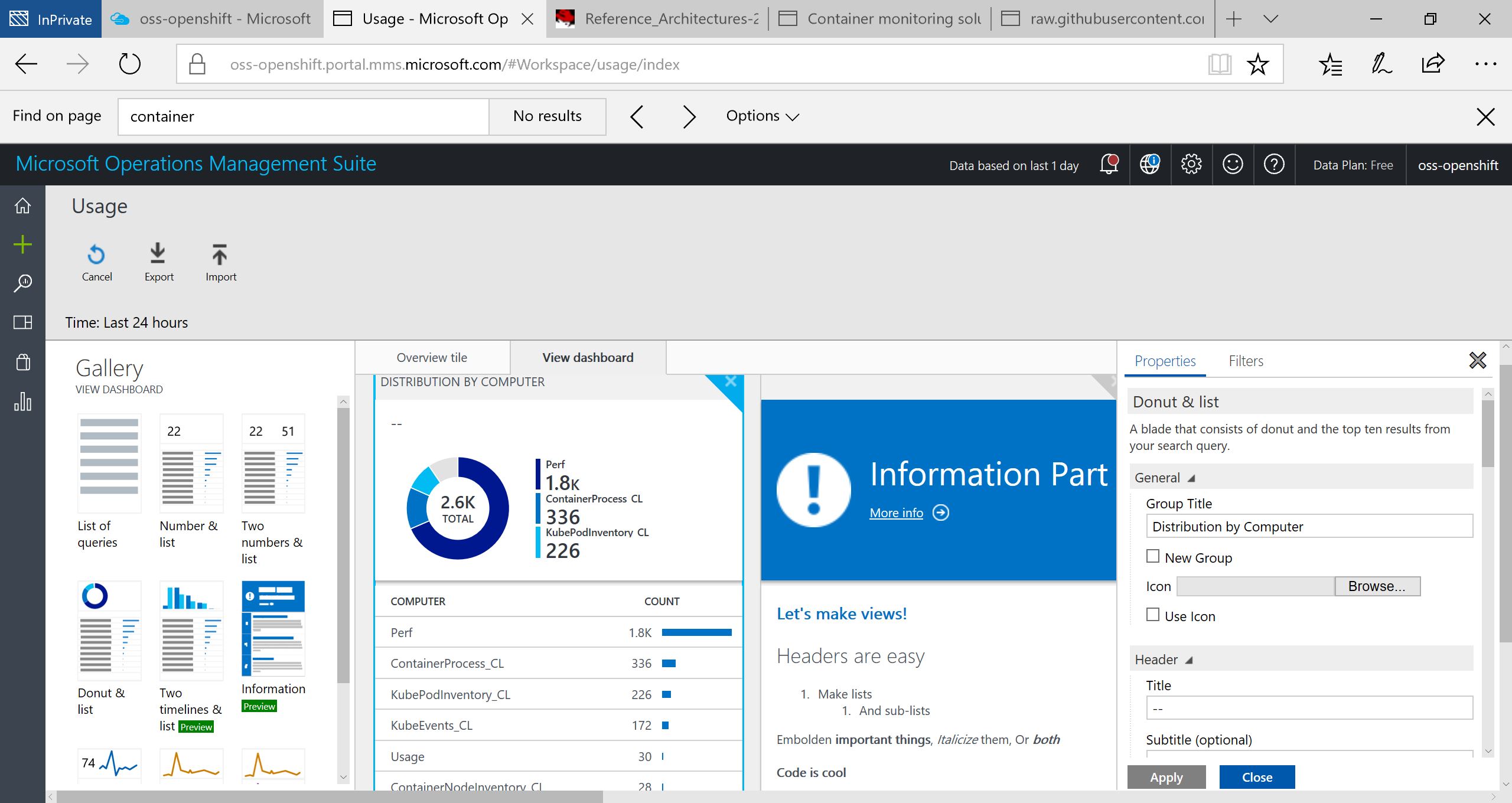Click the green plus sidebar icon
This screenshot has width=1512, height=803.
pyautogui.click(x=22, y=244)
